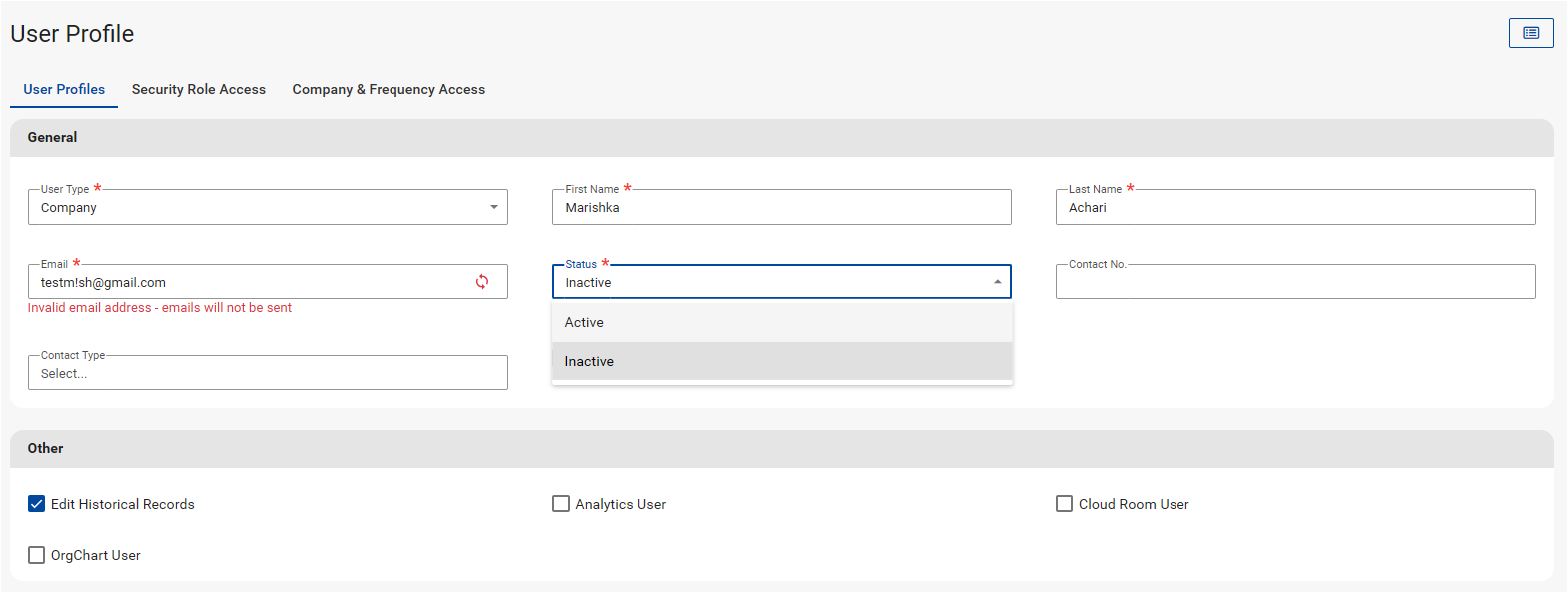Select Inactive in the Status list
The image size is (1568, 593).
(782, 361)
